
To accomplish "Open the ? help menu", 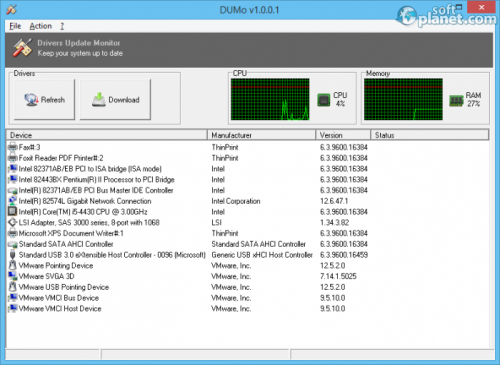I will [62, 26].
